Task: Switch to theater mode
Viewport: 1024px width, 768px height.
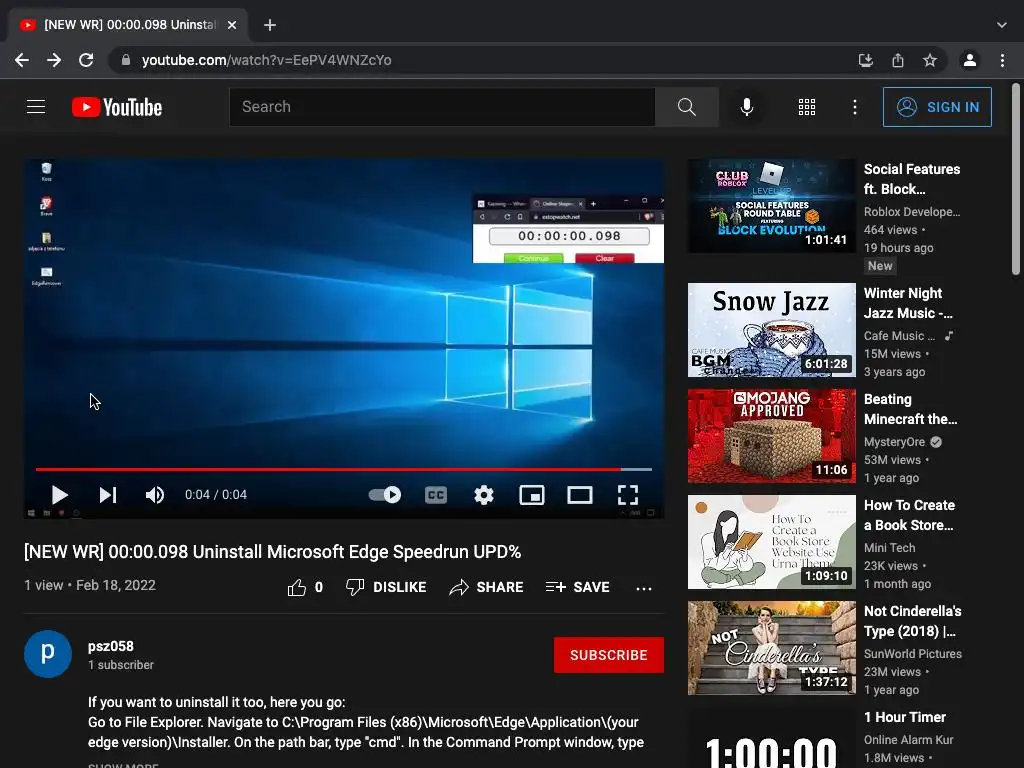Action: tap(580, 494)
